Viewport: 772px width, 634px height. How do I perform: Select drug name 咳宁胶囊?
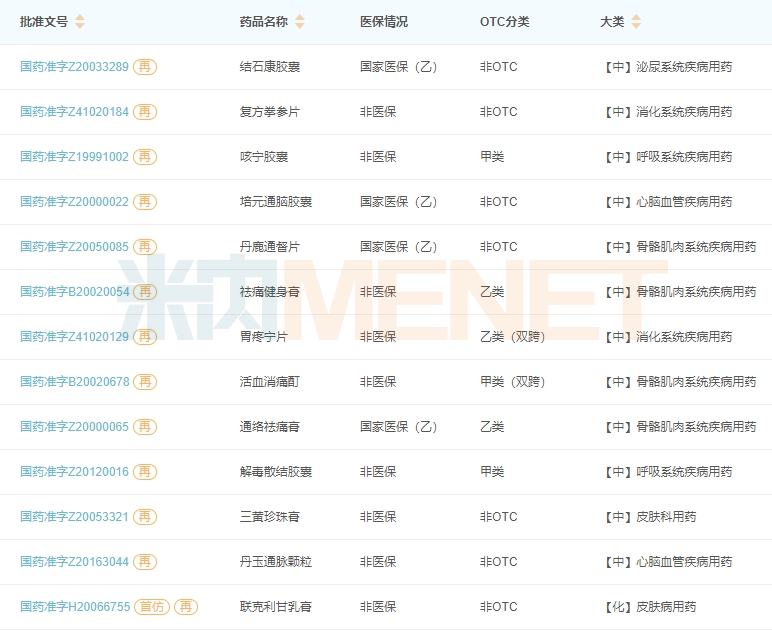[264, 157]
